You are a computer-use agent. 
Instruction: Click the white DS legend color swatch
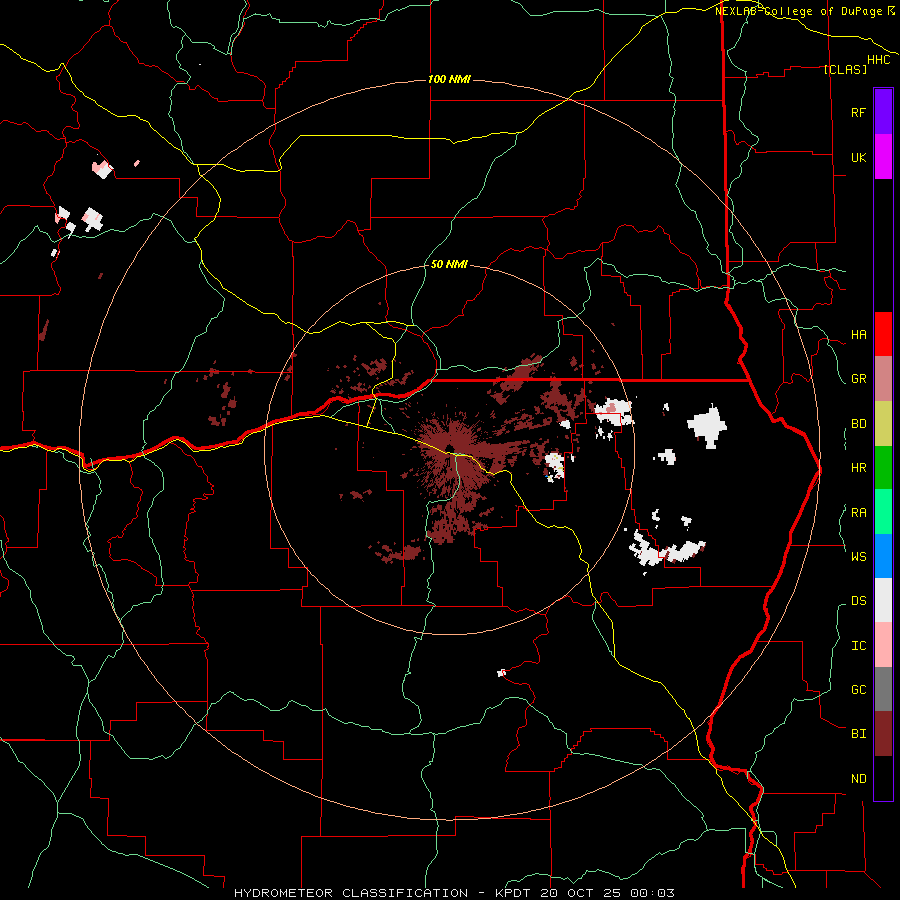click(883, 600)
